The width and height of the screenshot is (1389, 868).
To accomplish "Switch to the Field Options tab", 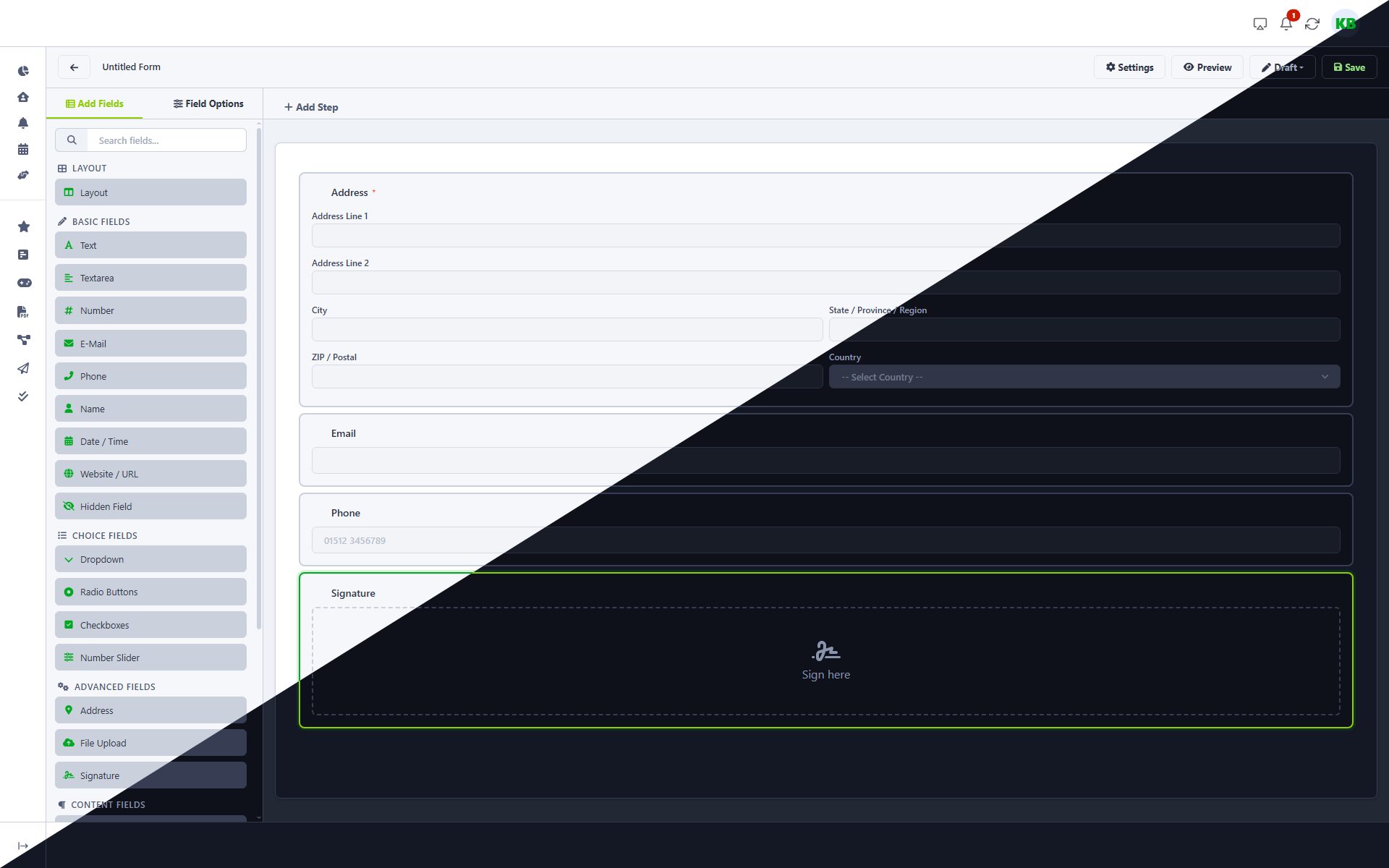I will pos(208,103).
